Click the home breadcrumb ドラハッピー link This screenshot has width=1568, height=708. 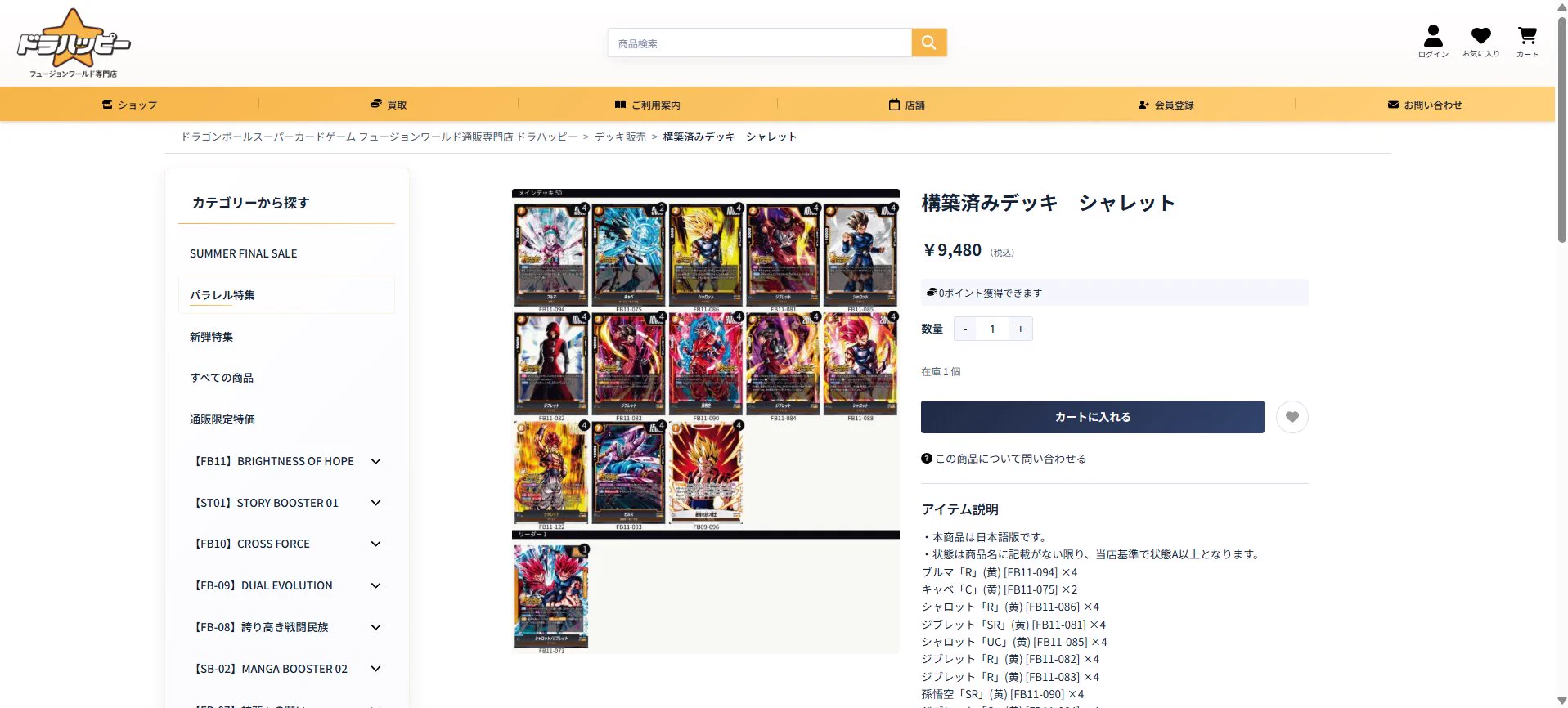click(379, 137)
